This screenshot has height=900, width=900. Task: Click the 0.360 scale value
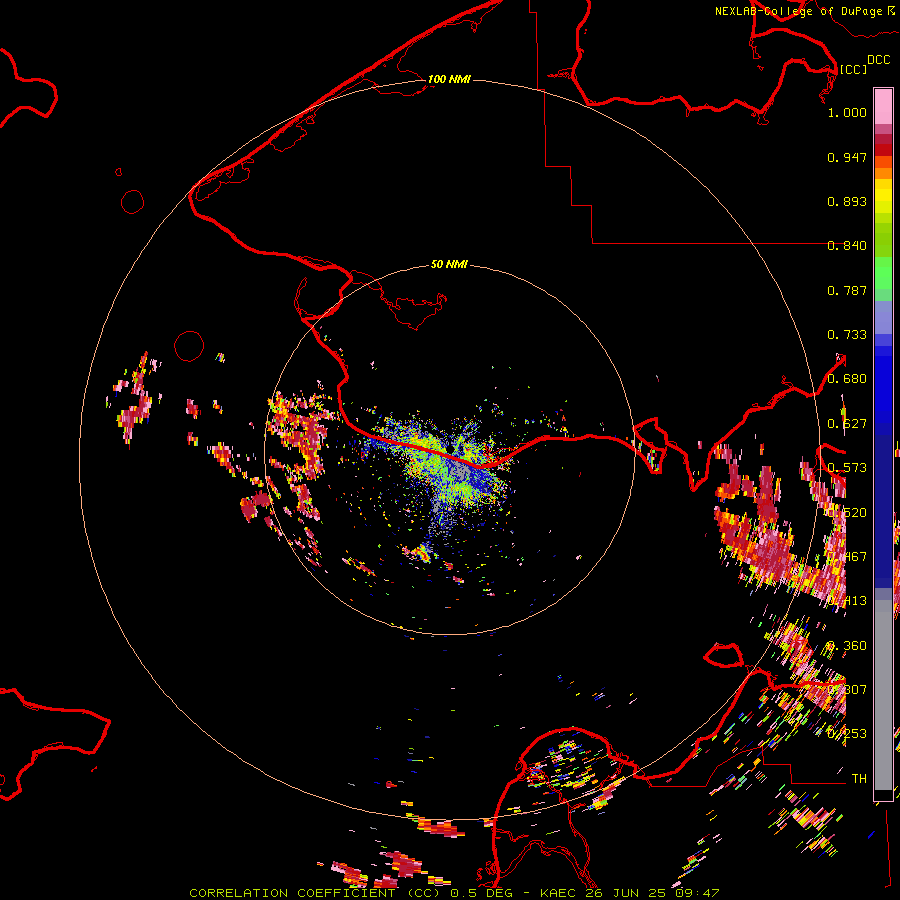click(847, 646)
